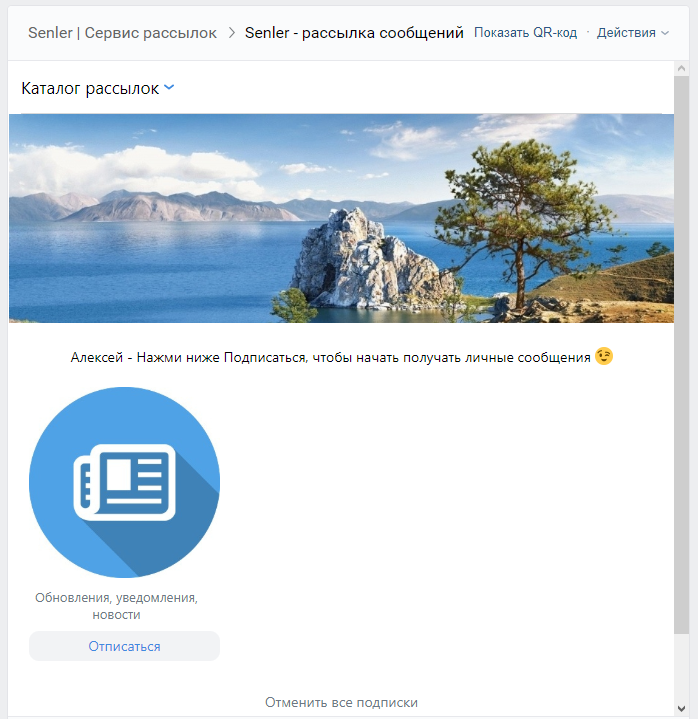Click the vertical scrollbar thumb

tap(682, 350)
